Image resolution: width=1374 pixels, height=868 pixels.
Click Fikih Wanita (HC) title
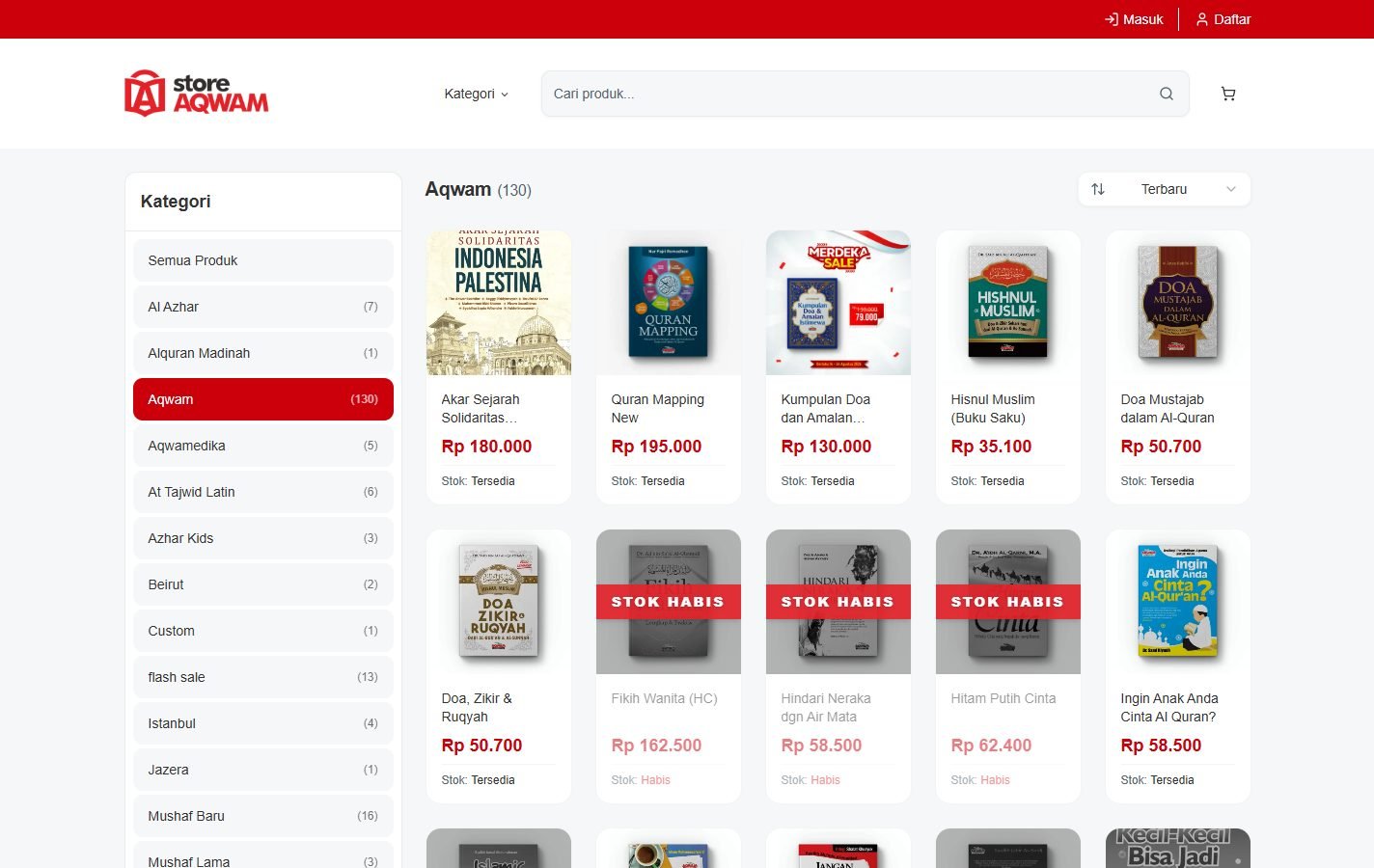coord(664,698)
